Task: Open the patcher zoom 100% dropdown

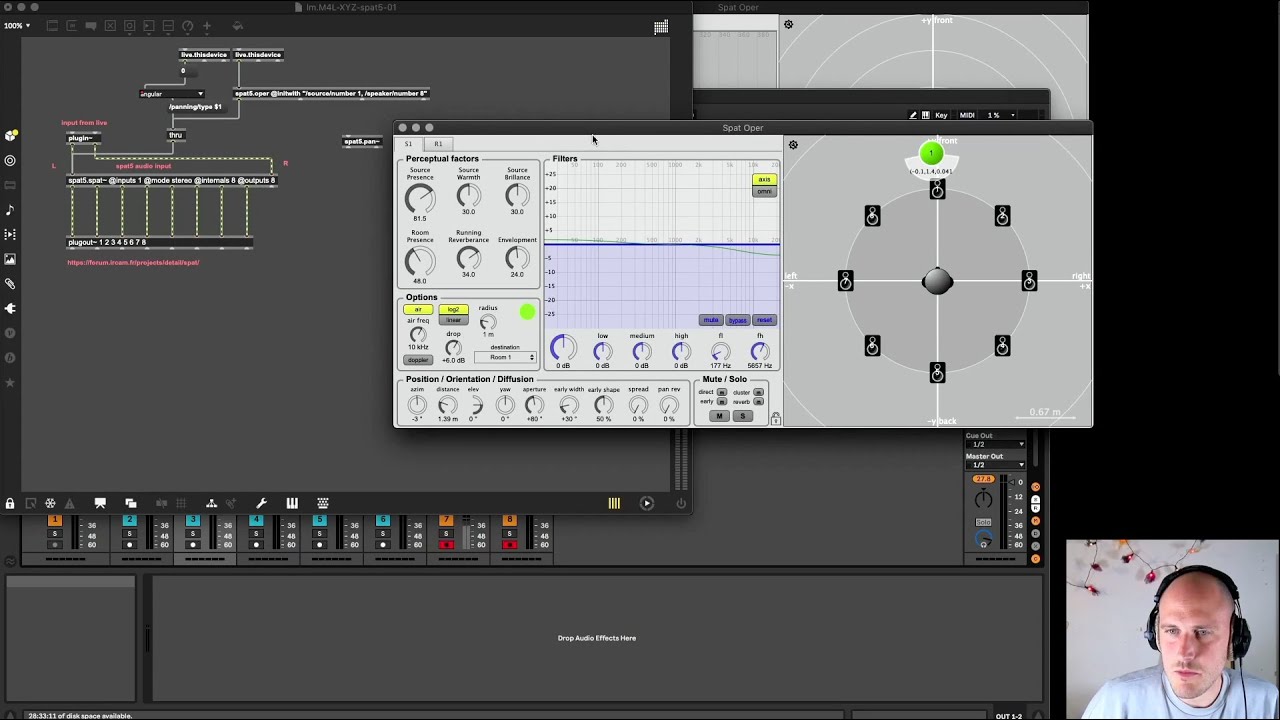Action: [x=17, y=25]
